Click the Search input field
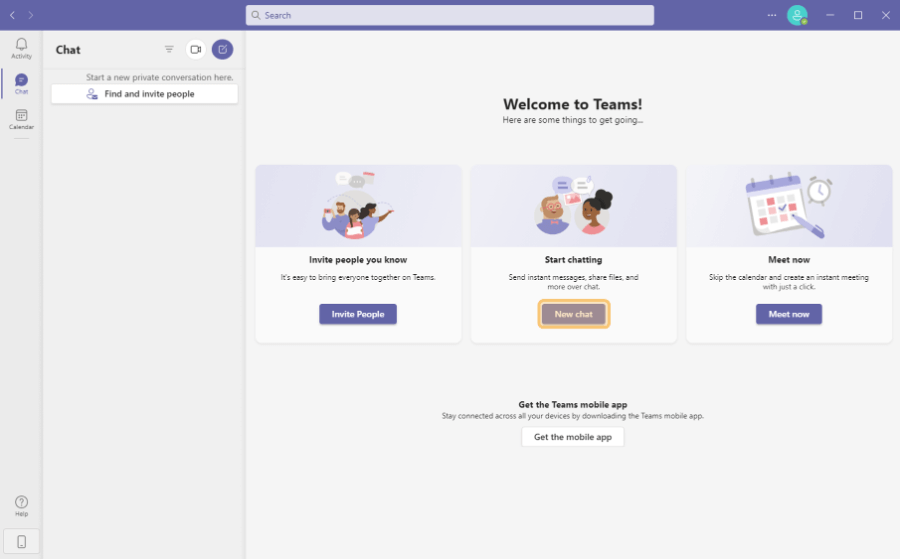 click(450, 15)
